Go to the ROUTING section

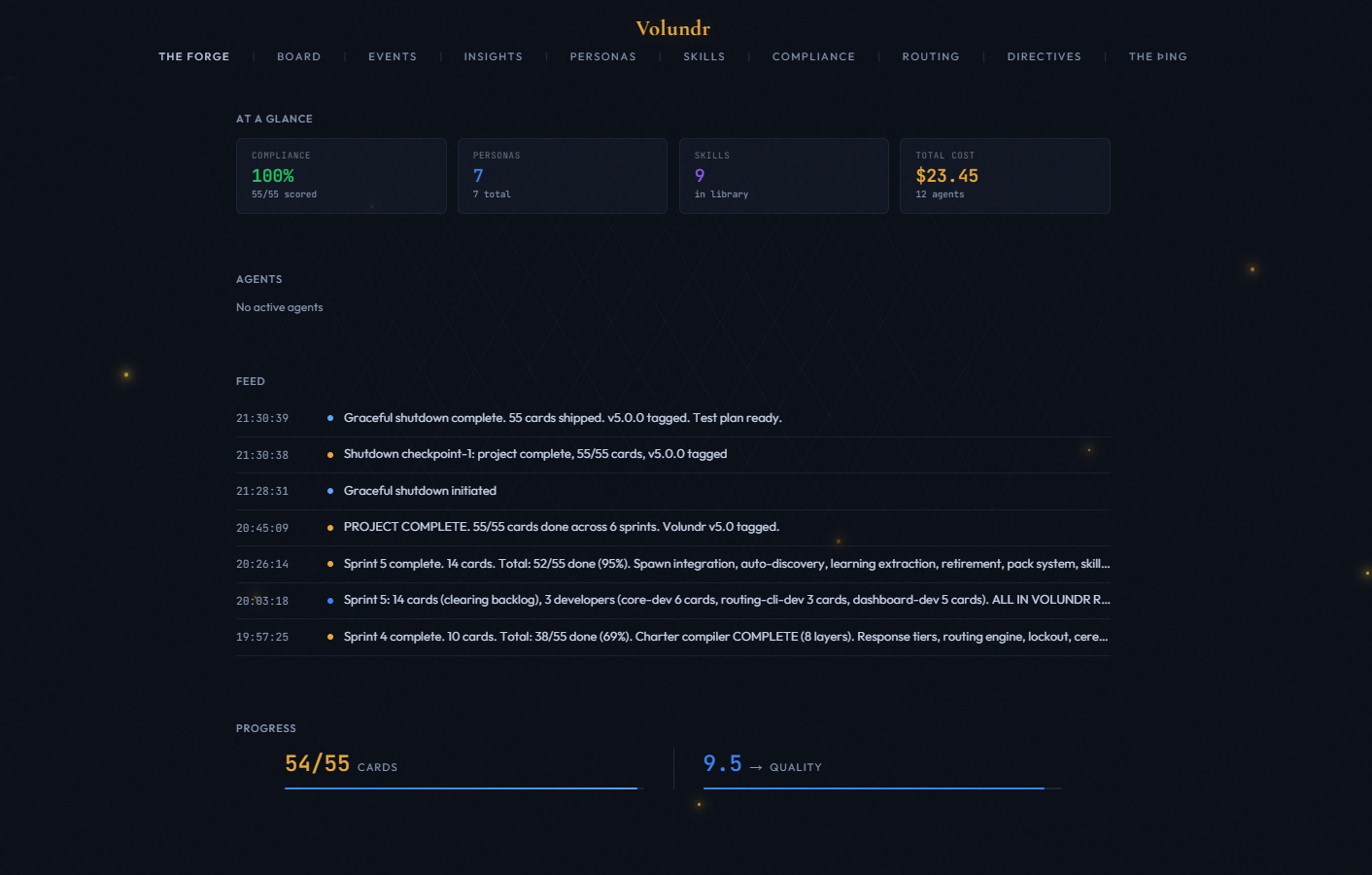tap(930, 56)
